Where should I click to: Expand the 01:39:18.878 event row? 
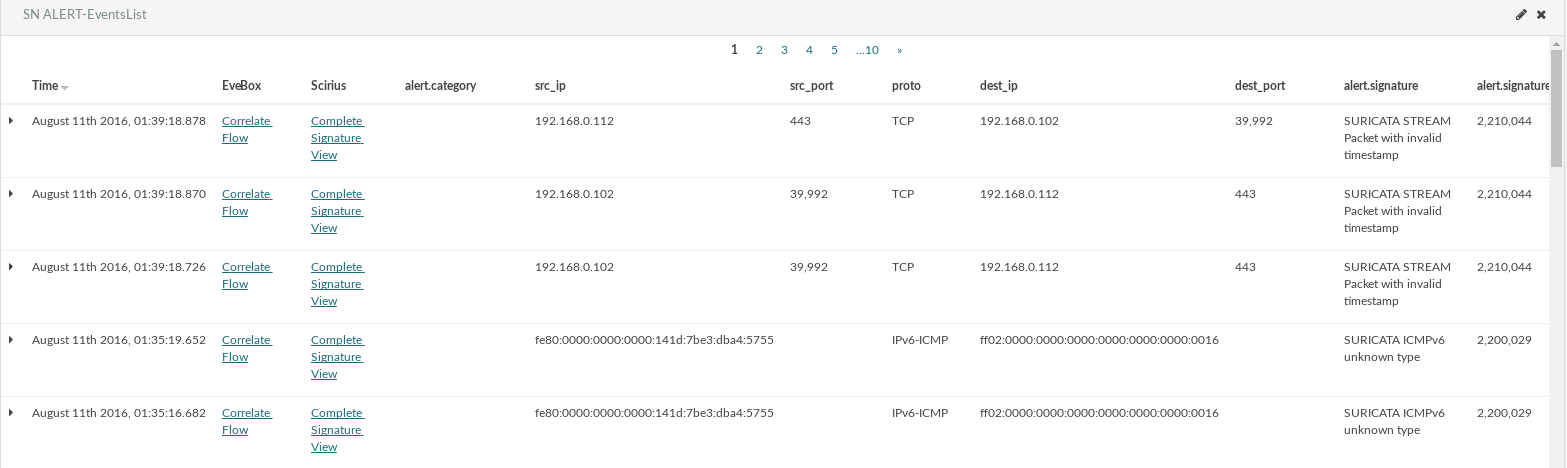pyautogui.click(x=11, y=121)
